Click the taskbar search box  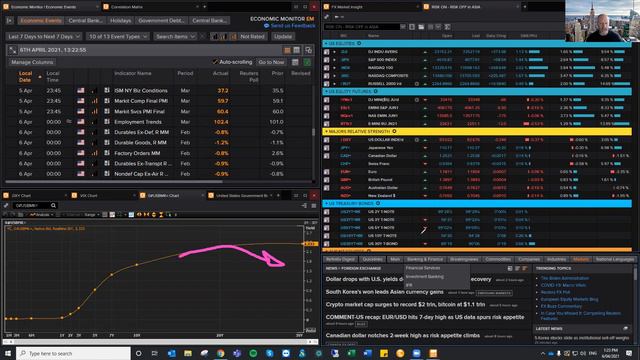pos(73,353)
